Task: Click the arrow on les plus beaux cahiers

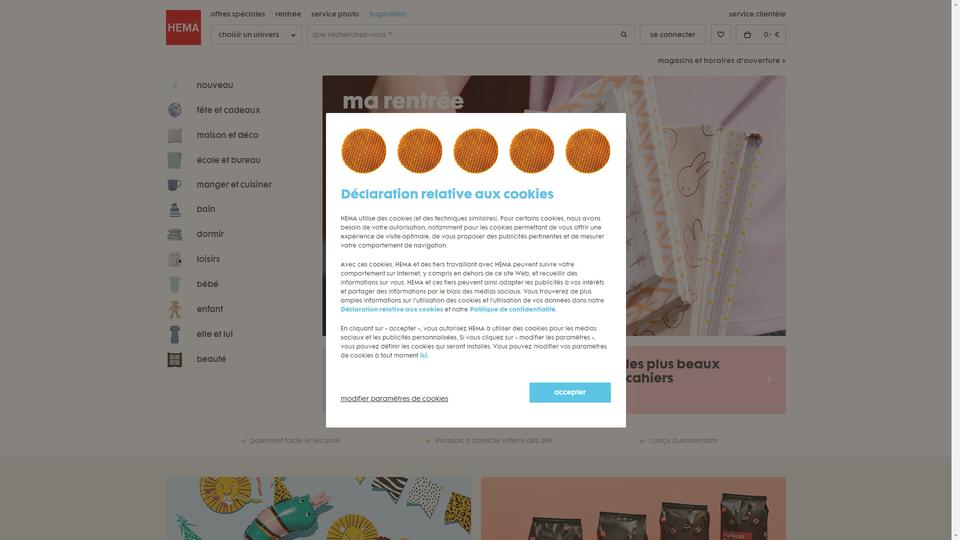Action: (770, 380)
